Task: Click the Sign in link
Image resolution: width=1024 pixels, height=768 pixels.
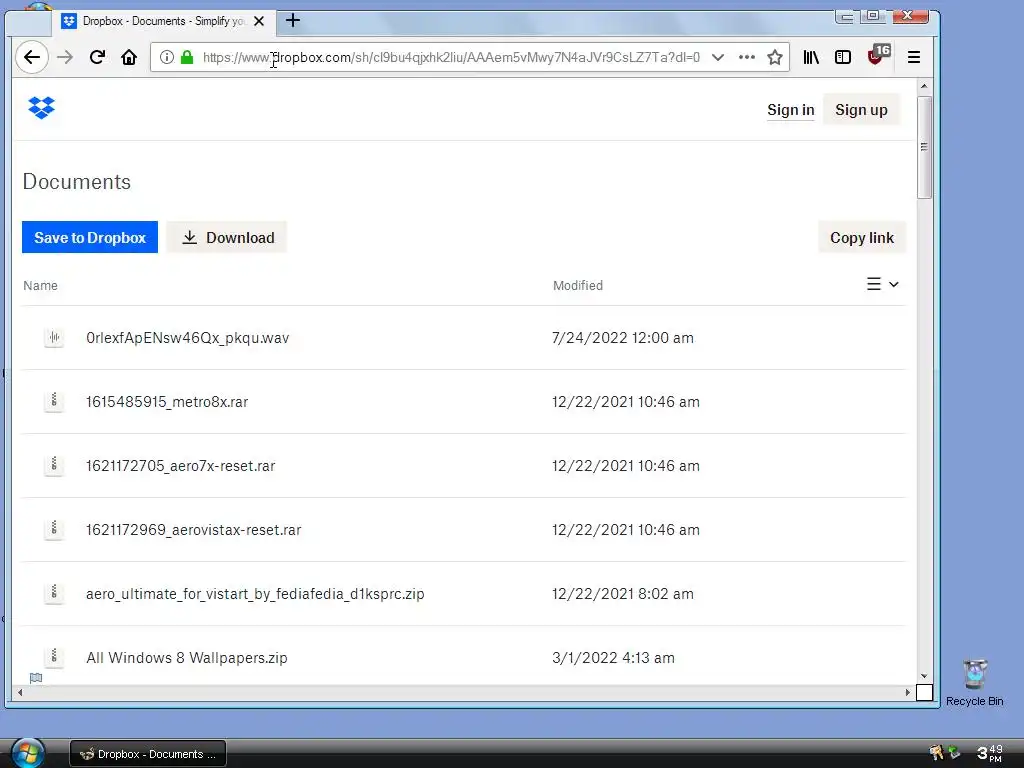Action: 790,110
